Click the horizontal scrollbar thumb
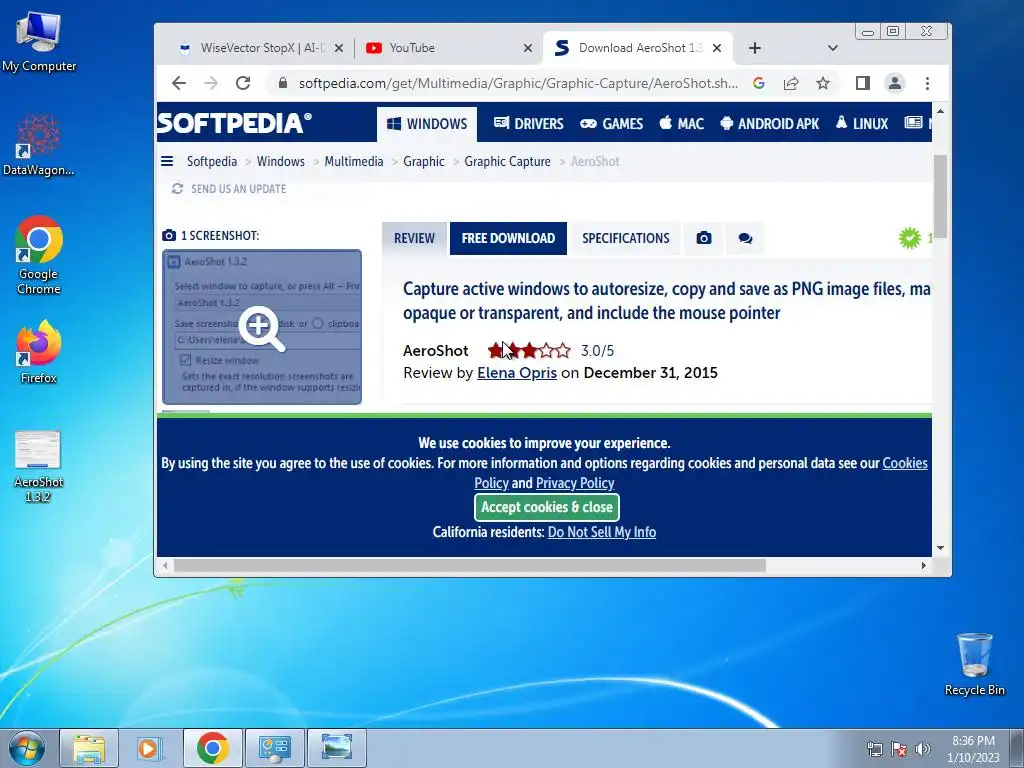The height and width of the screenshot is (768, 1024). [469, 566]
